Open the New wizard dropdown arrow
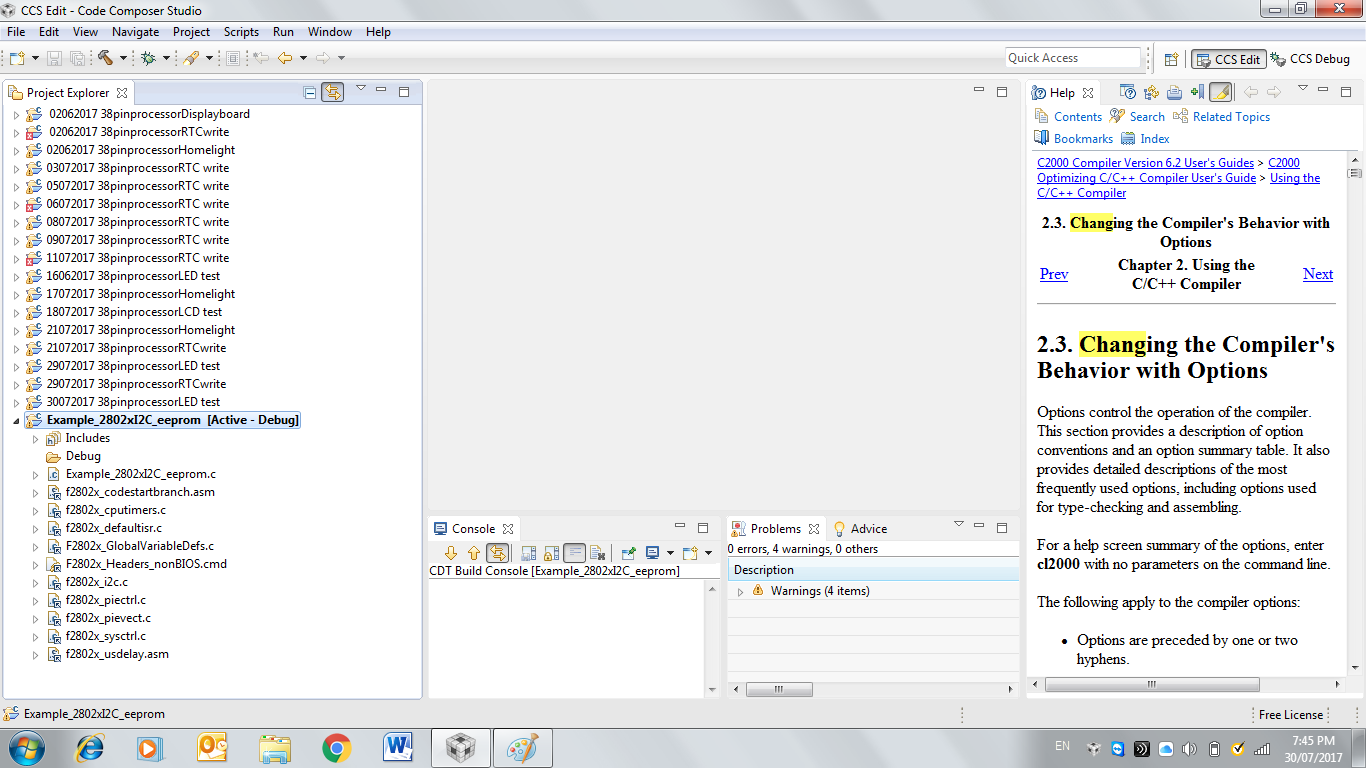 (x=35, y=58)
